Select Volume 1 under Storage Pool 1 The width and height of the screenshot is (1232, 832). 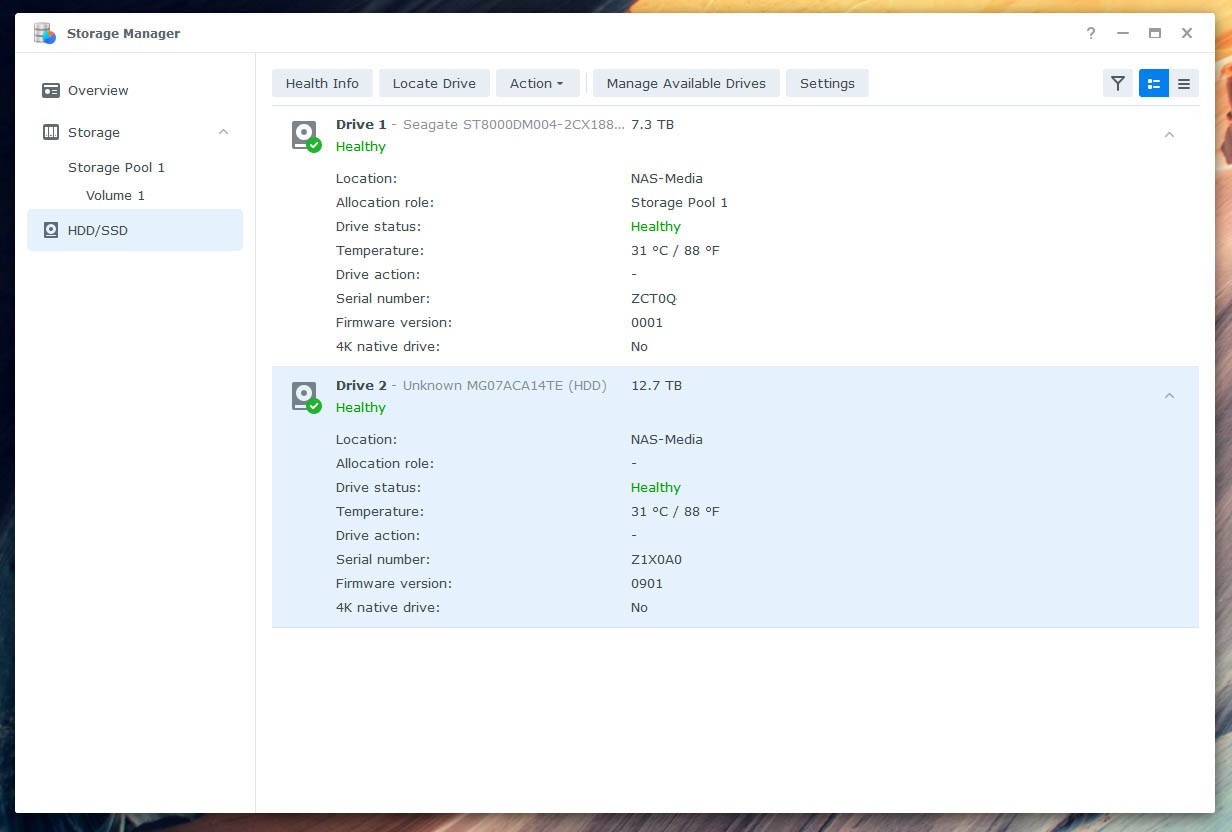tap(115, 195)
